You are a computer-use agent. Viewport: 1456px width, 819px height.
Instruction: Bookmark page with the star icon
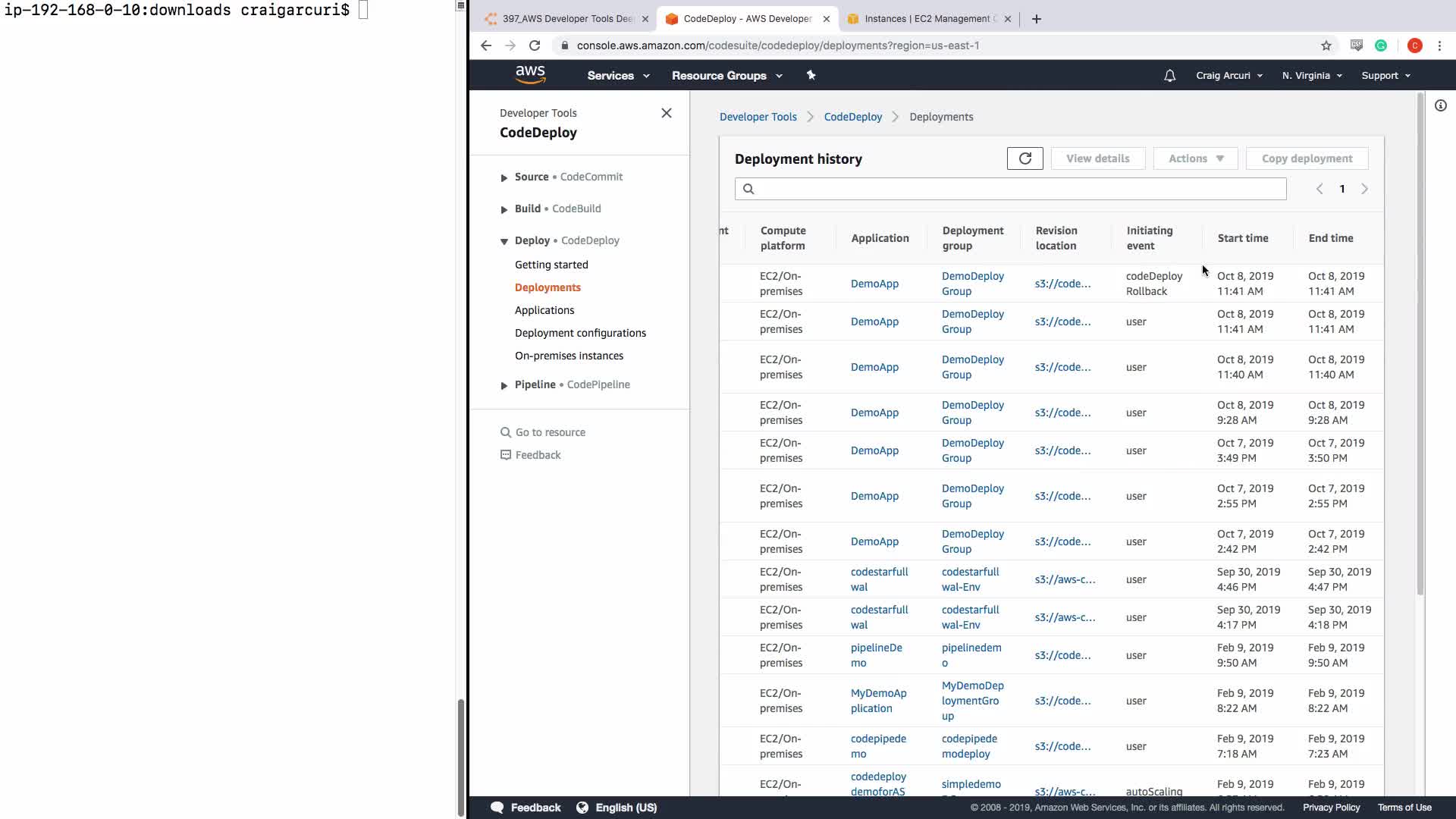click(1326, 45)
